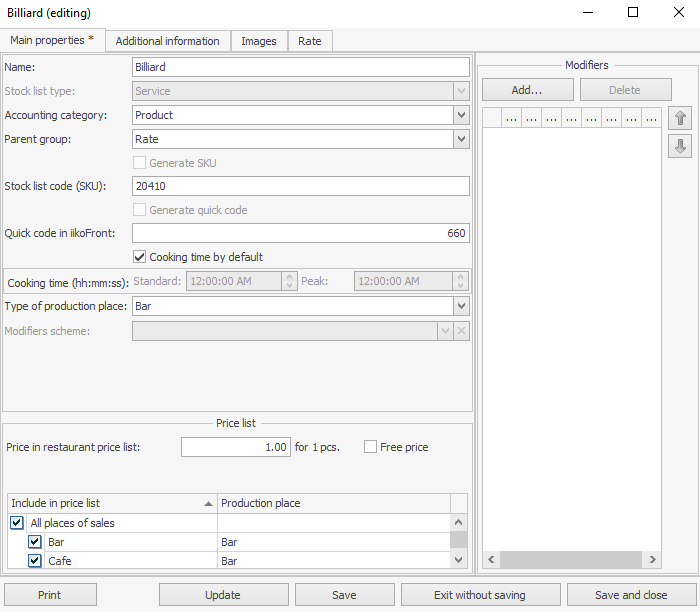Open the Accounting category dropdown
Screen dimensions: 700x612
click(460, 115)
